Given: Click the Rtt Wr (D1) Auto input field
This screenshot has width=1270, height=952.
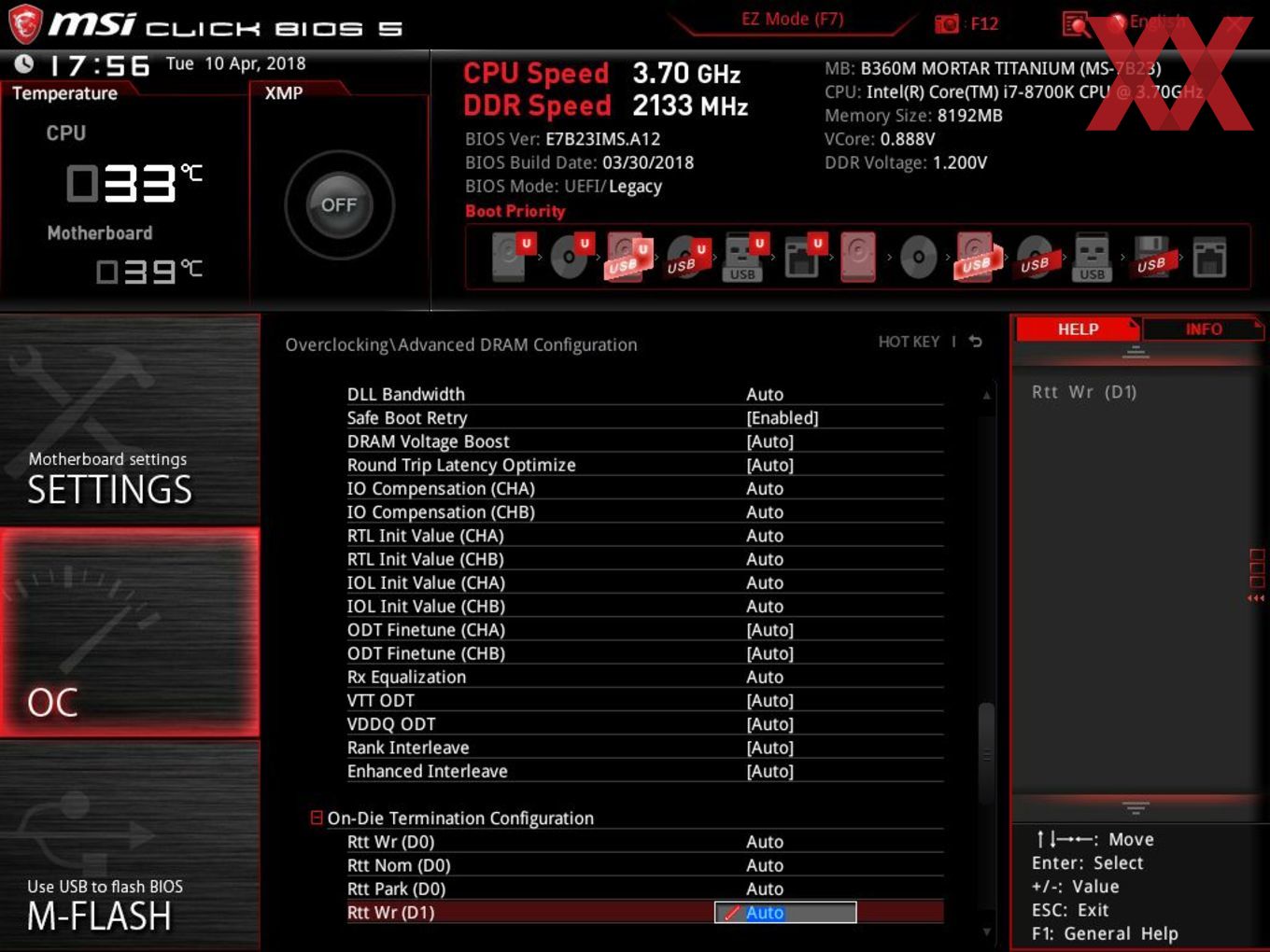Looking at the screenshot, I should click(785, 912).
